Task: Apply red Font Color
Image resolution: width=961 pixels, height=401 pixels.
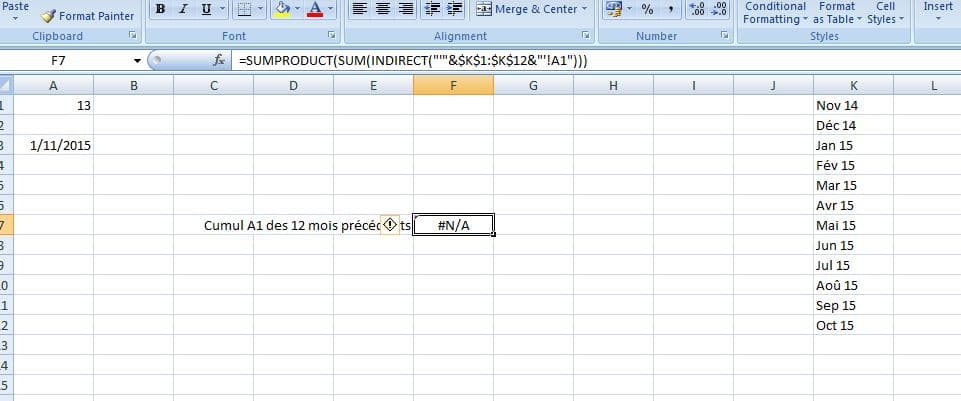Action: pos(315,9)
